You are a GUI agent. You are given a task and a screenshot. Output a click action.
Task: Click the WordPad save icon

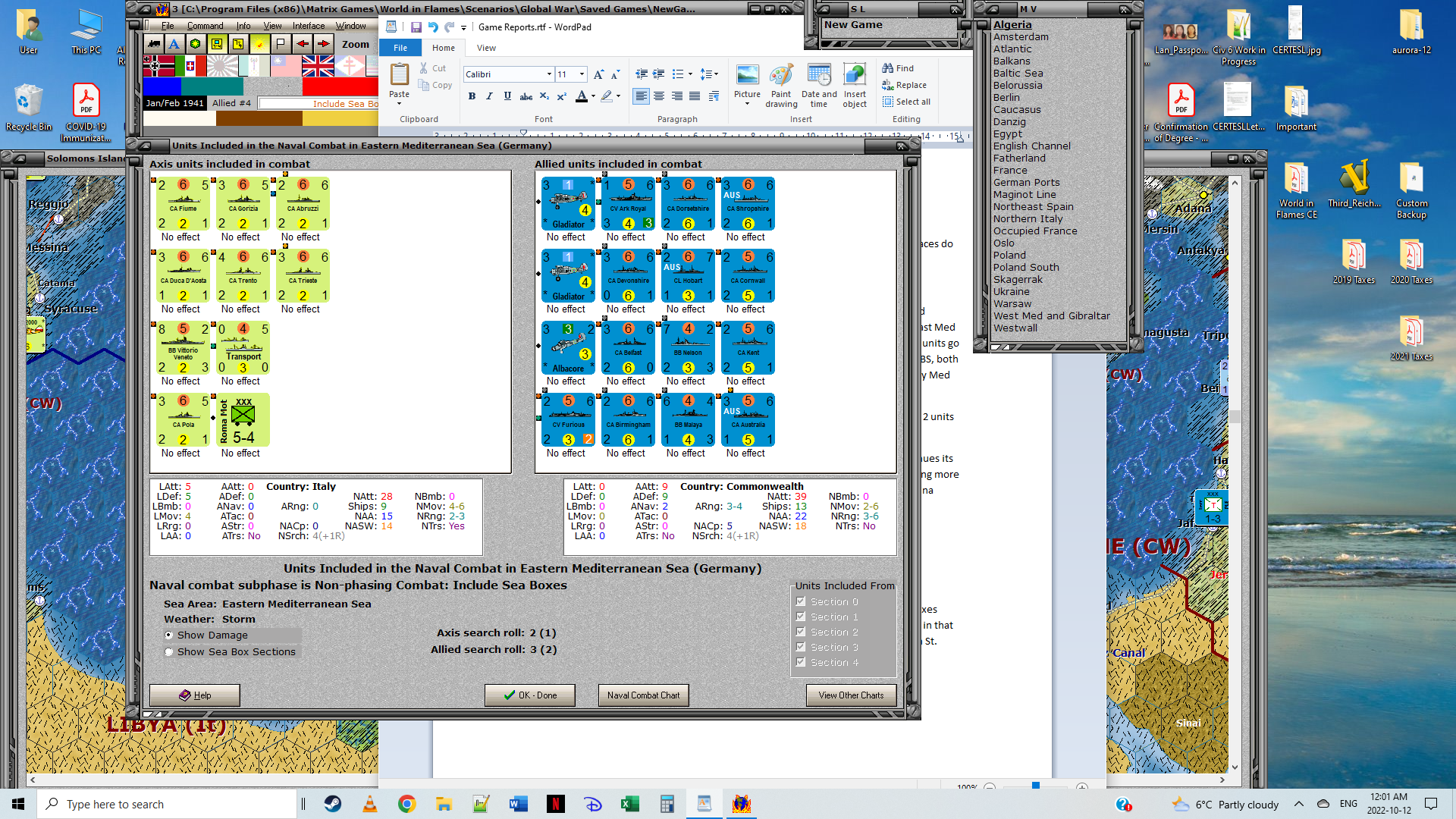click(416, 27)
